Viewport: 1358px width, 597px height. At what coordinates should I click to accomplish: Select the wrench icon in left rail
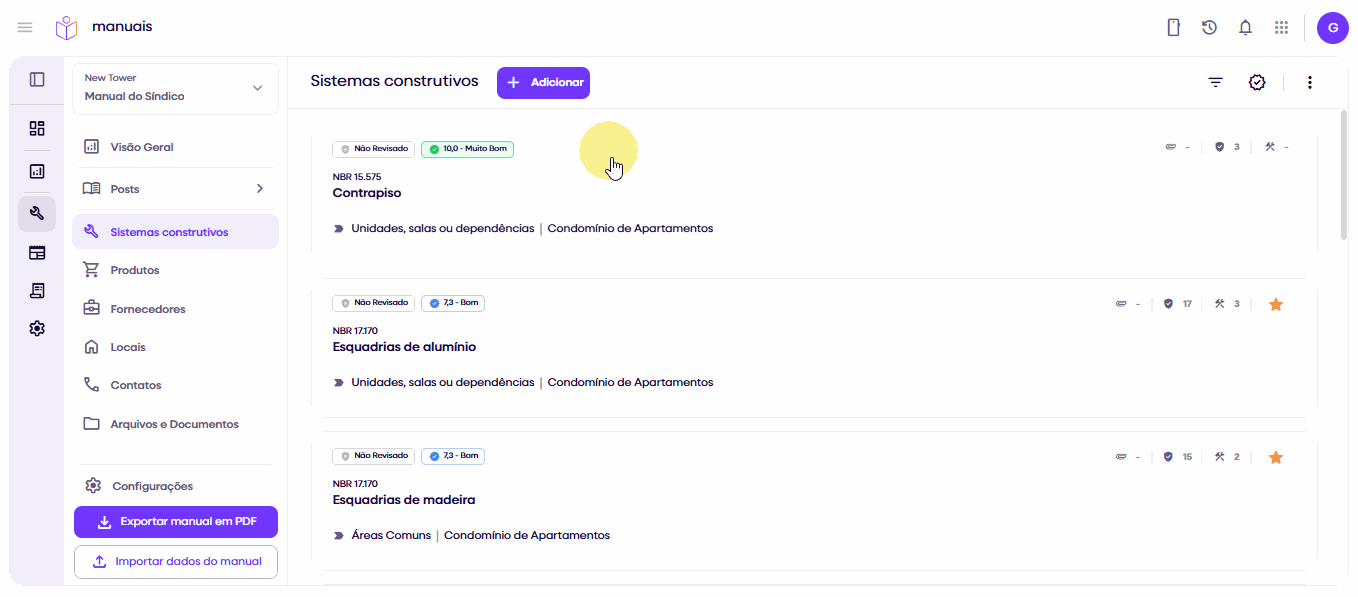[37, 214]
